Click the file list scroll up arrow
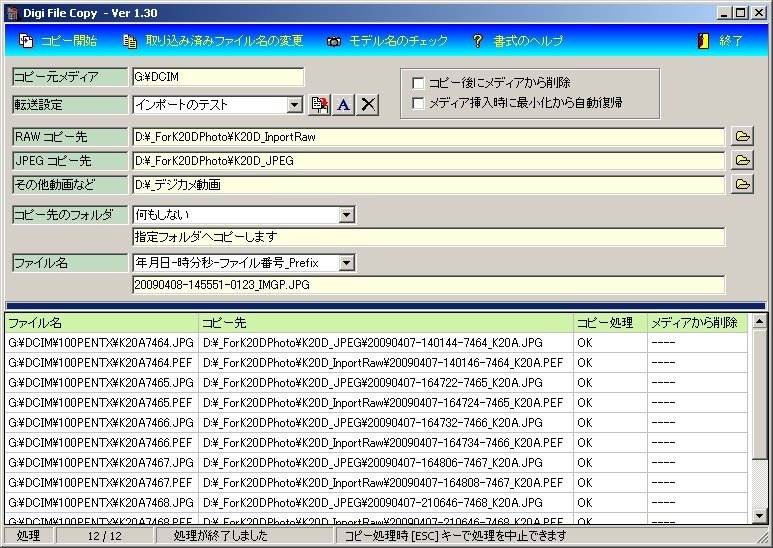Viewport: 773px width, 548px height. point(759,322)
